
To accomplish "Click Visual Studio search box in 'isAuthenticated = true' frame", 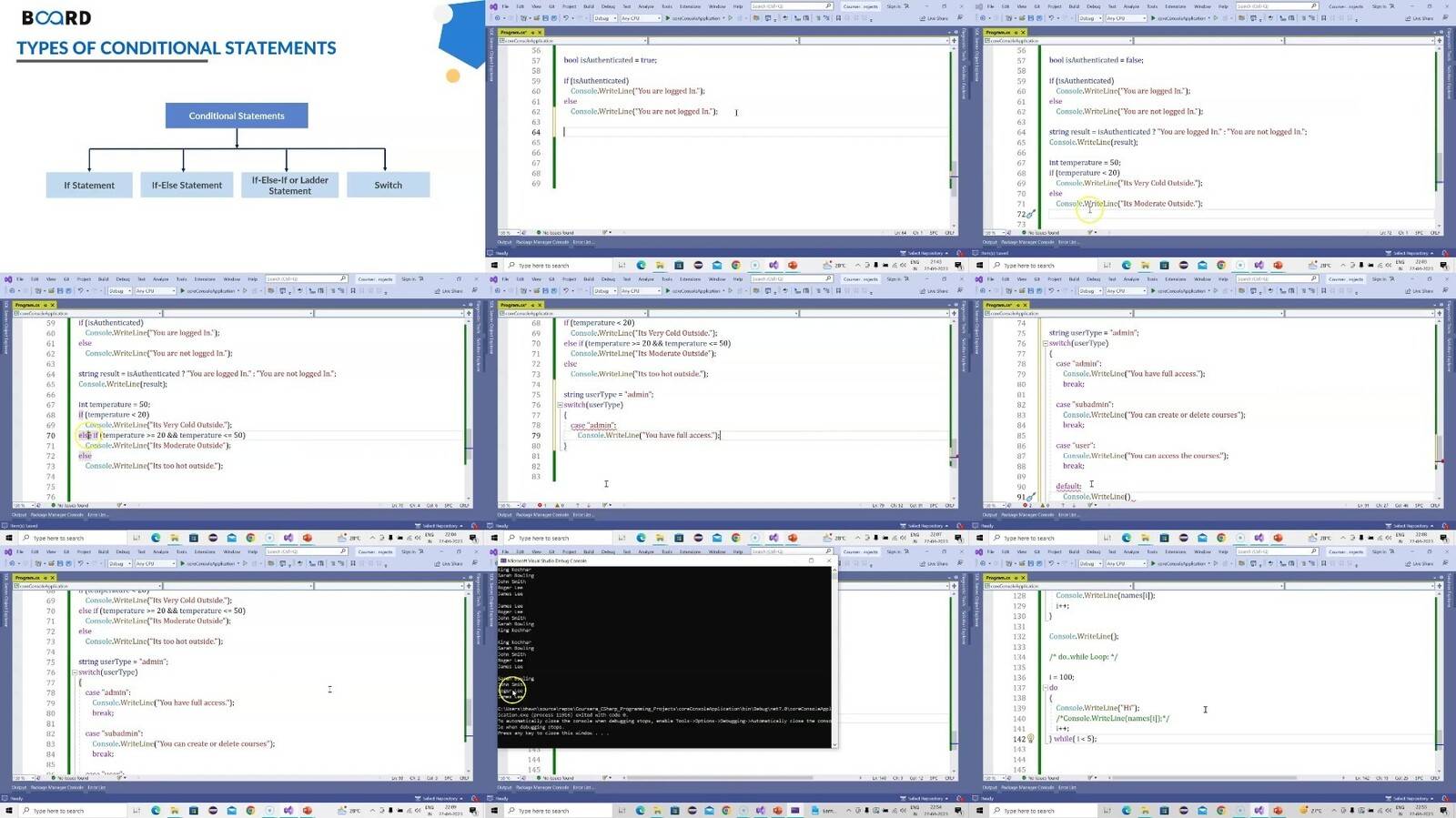I will click(x=792, y=6).
